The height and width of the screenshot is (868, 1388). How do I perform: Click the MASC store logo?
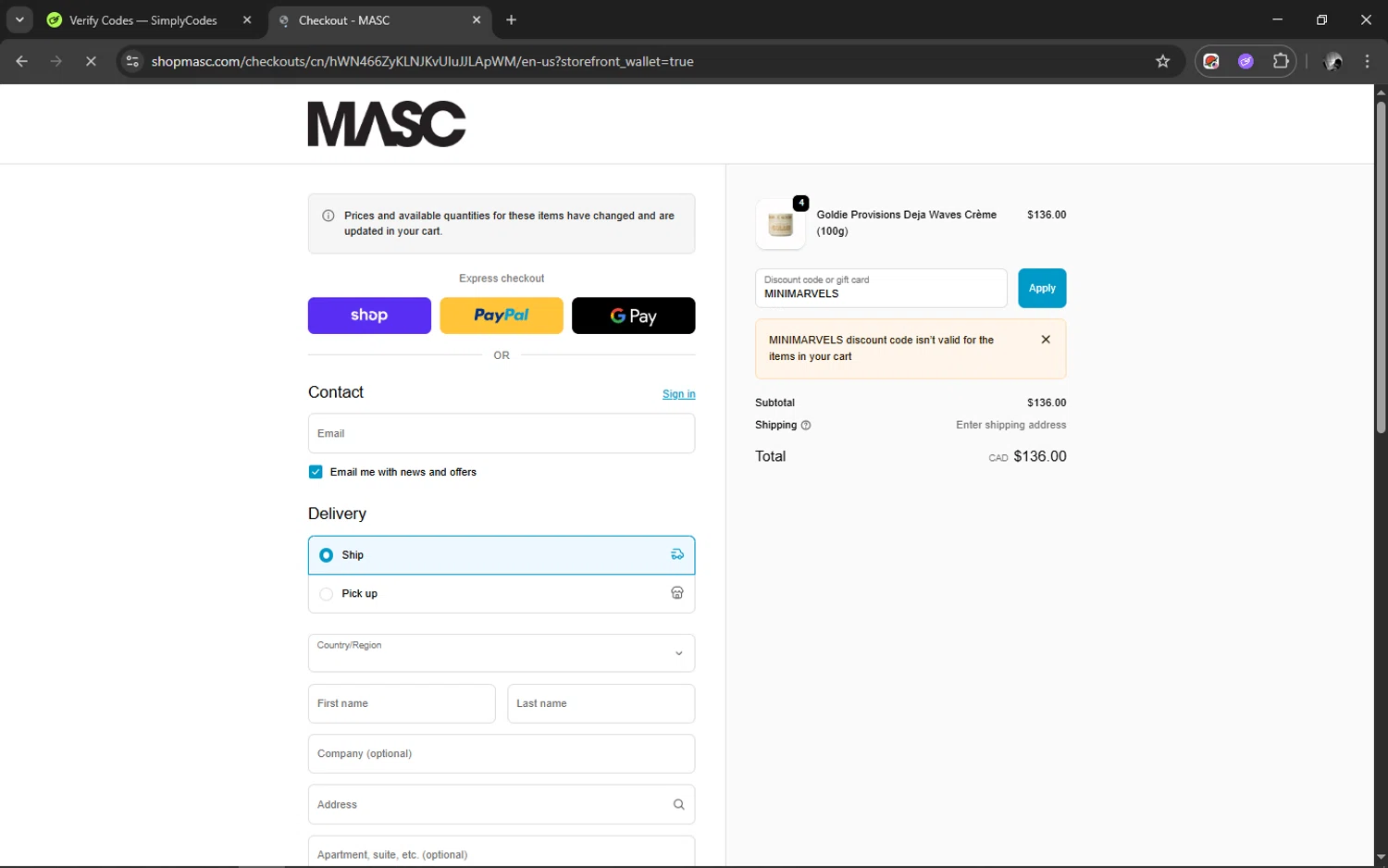tap(387, 124)
